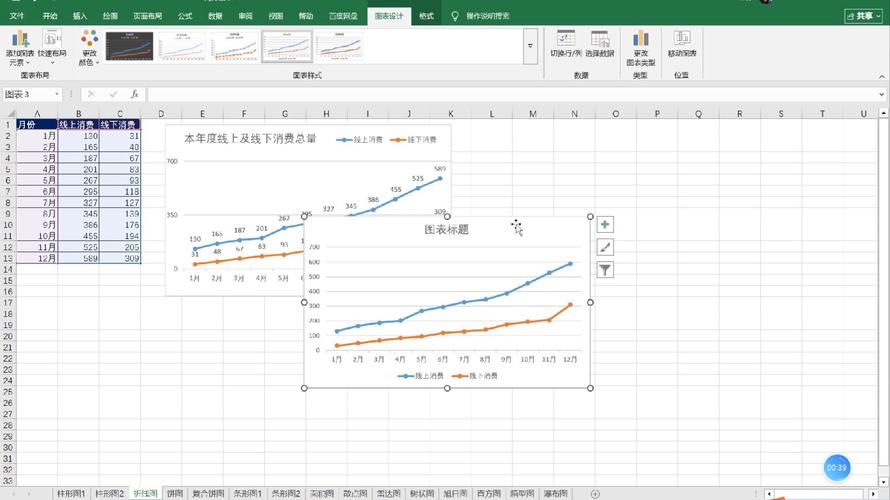Expand the formula bar

(881, 94)
